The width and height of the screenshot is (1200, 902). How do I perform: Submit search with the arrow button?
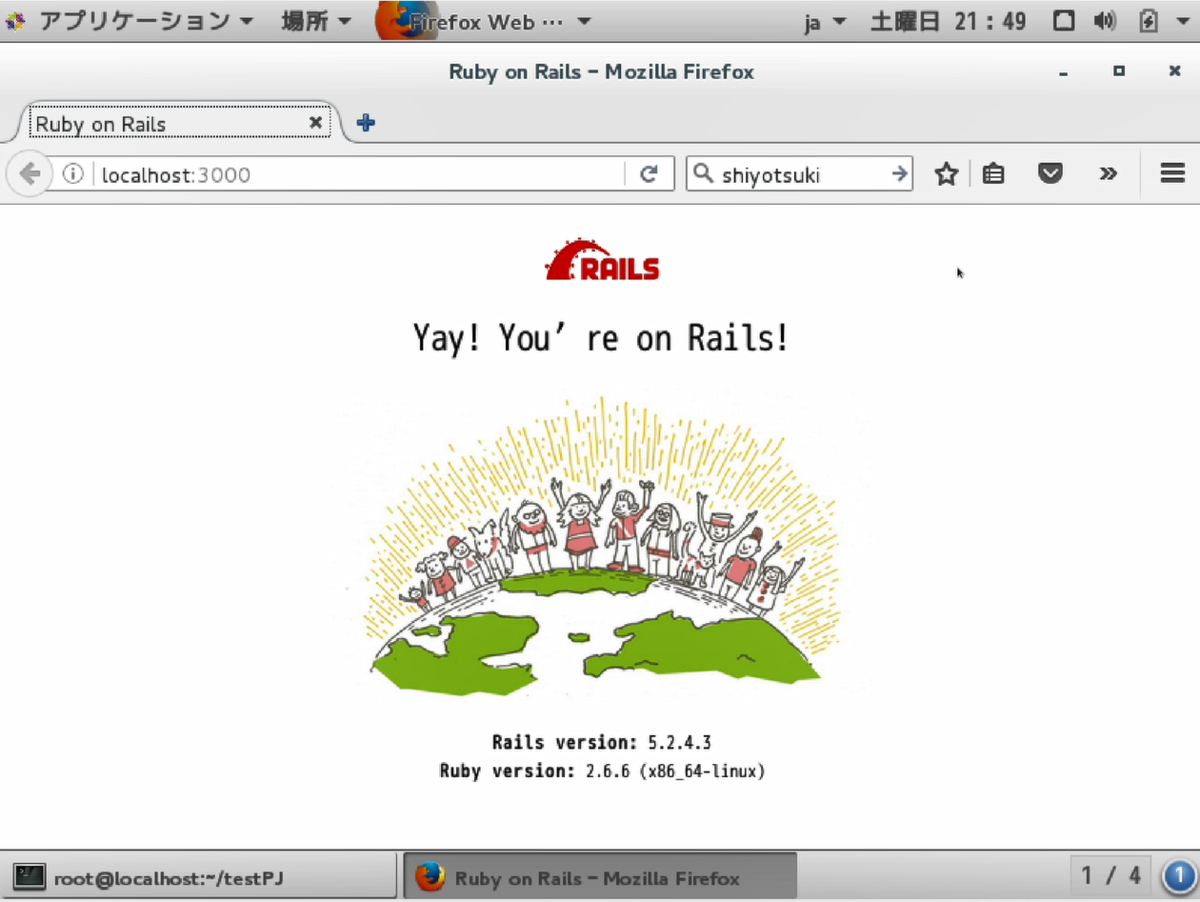point(900,174)
